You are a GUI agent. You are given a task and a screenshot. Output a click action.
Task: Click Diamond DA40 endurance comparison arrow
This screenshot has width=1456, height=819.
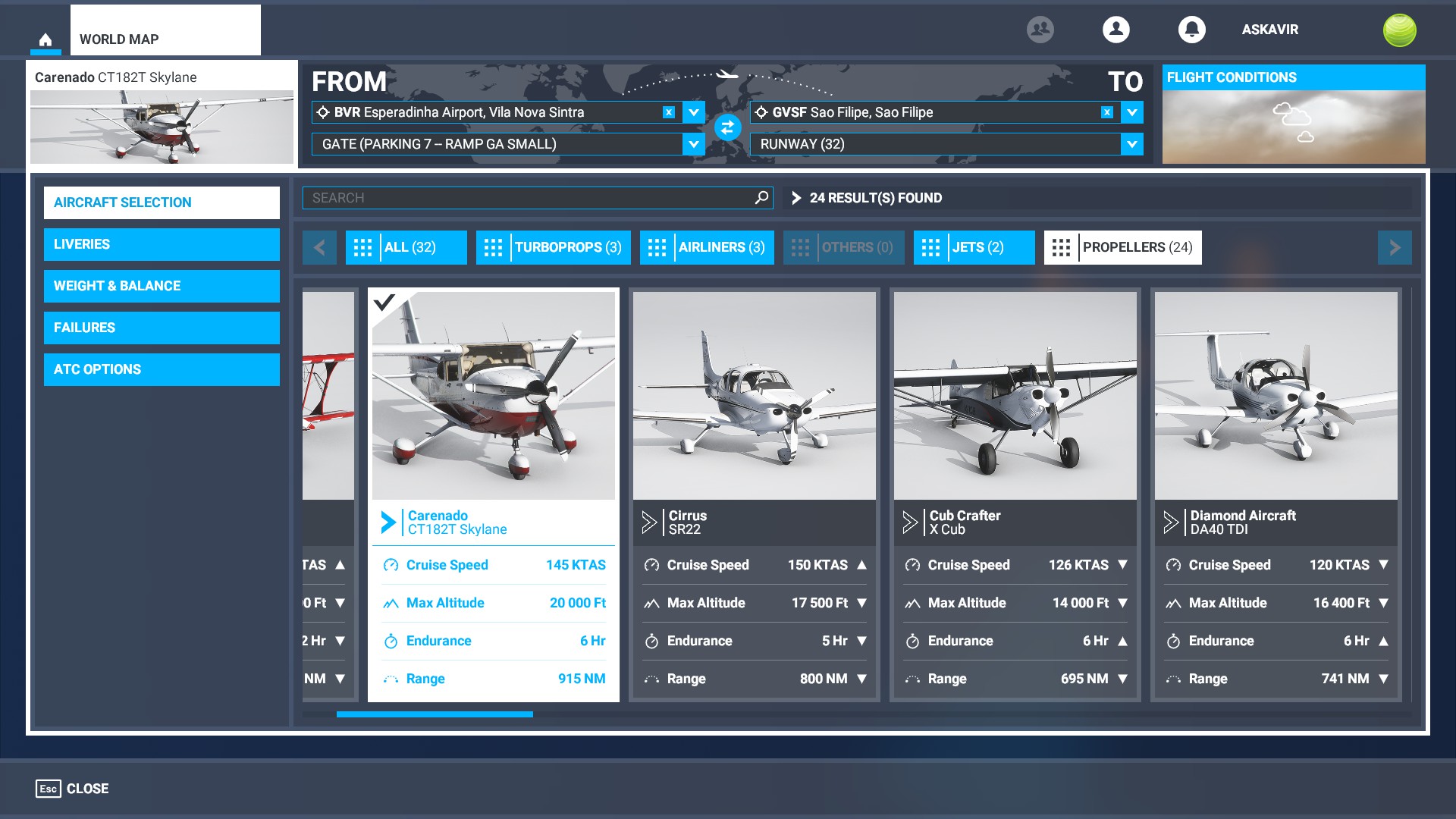pyautogui.click(x=1383, y=641)
